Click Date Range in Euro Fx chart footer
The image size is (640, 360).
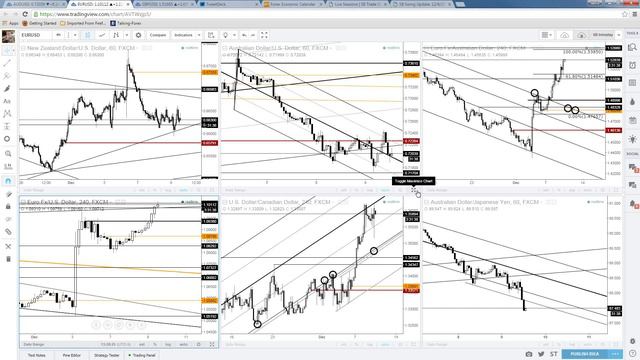point(33,344)
